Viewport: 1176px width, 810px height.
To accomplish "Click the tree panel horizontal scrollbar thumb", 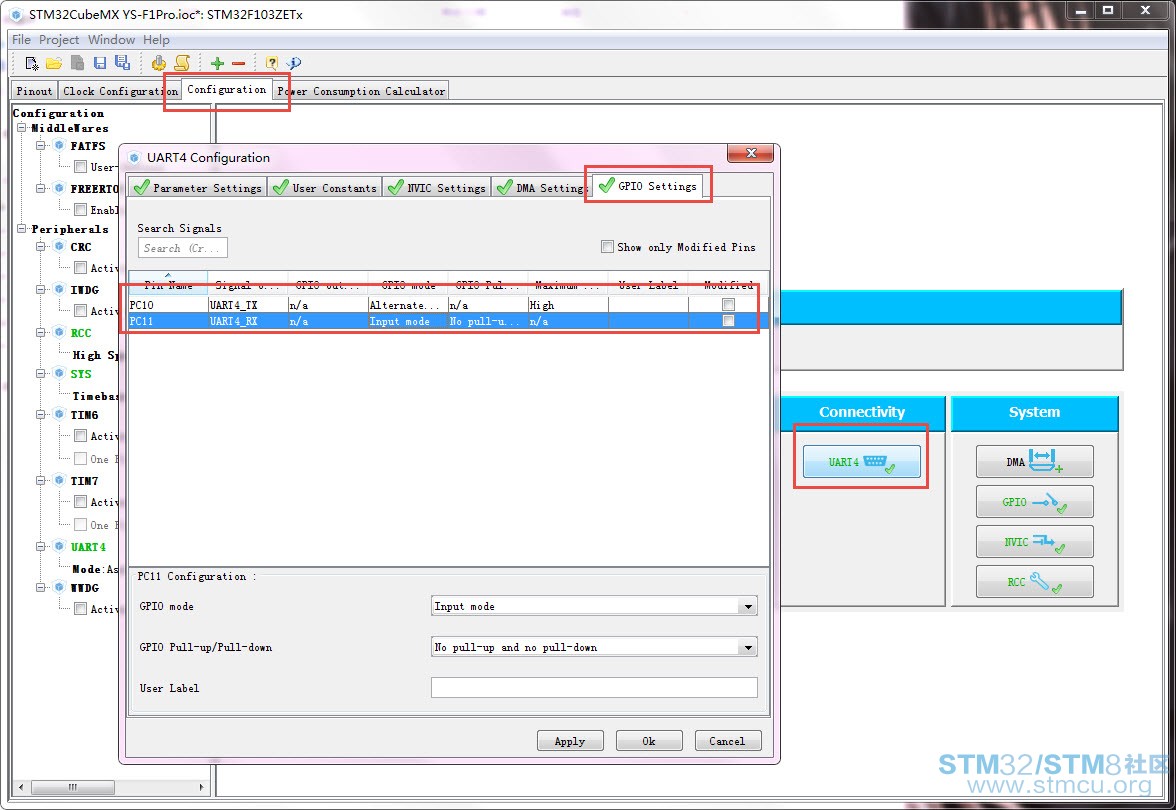I will [73, 787].
